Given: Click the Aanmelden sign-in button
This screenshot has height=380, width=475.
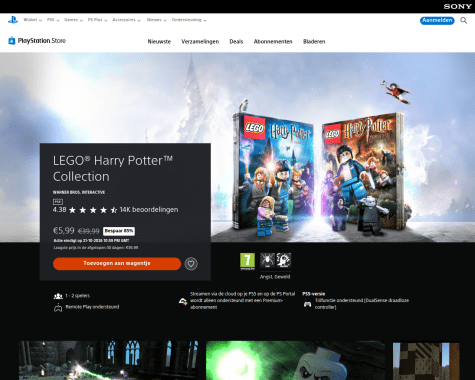Looking at the screenshot, I should point(437,21).
